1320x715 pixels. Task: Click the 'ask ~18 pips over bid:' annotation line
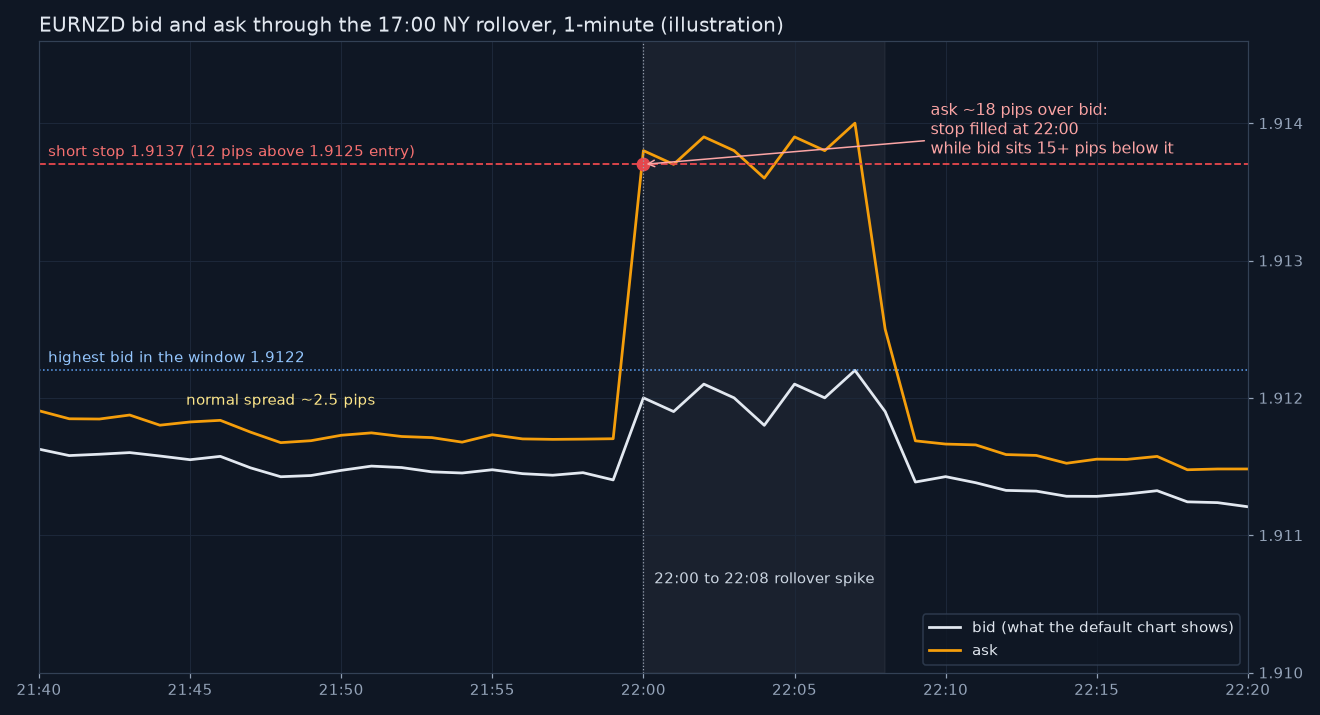click(1019, 110)
